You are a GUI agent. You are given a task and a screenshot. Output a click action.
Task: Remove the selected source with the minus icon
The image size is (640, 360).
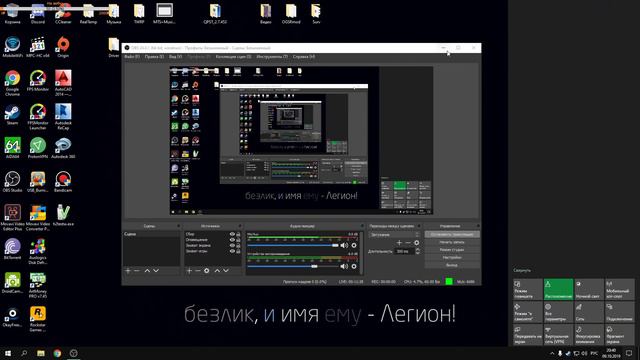(x=198, y=271)
